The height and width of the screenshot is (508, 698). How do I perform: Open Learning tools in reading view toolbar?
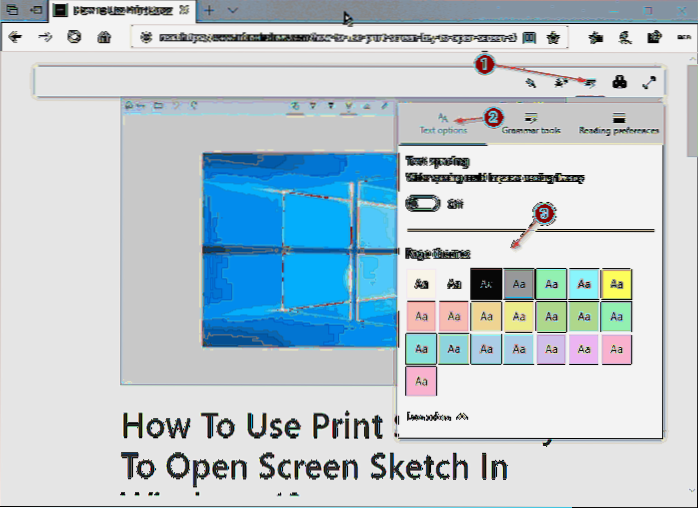(x=589, y=82)
